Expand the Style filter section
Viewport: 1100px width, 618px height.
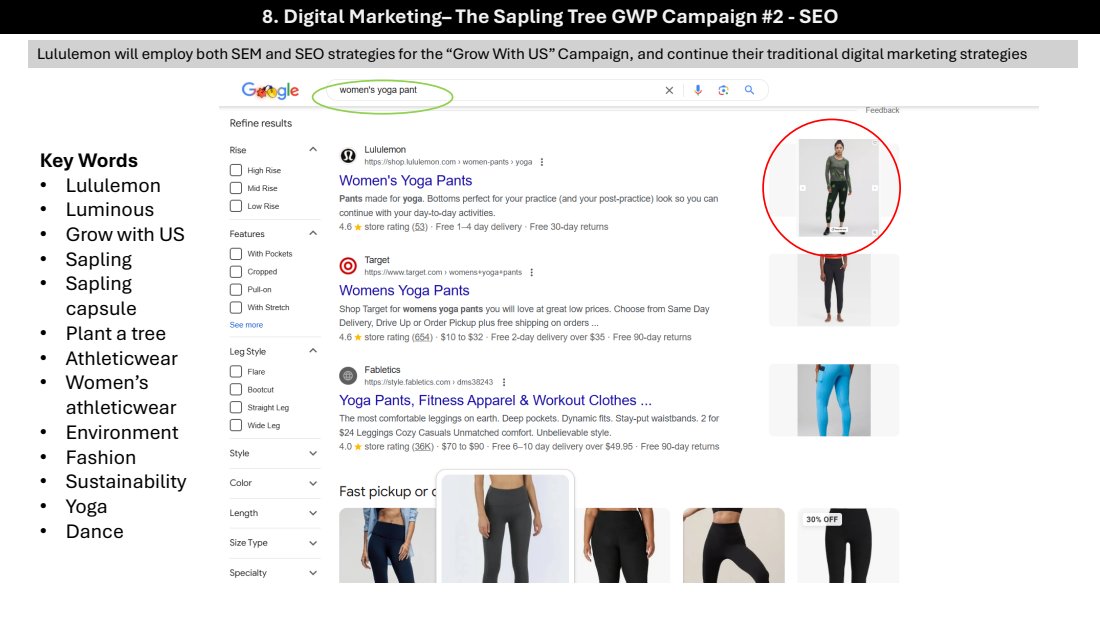click(x=313, y=453)
